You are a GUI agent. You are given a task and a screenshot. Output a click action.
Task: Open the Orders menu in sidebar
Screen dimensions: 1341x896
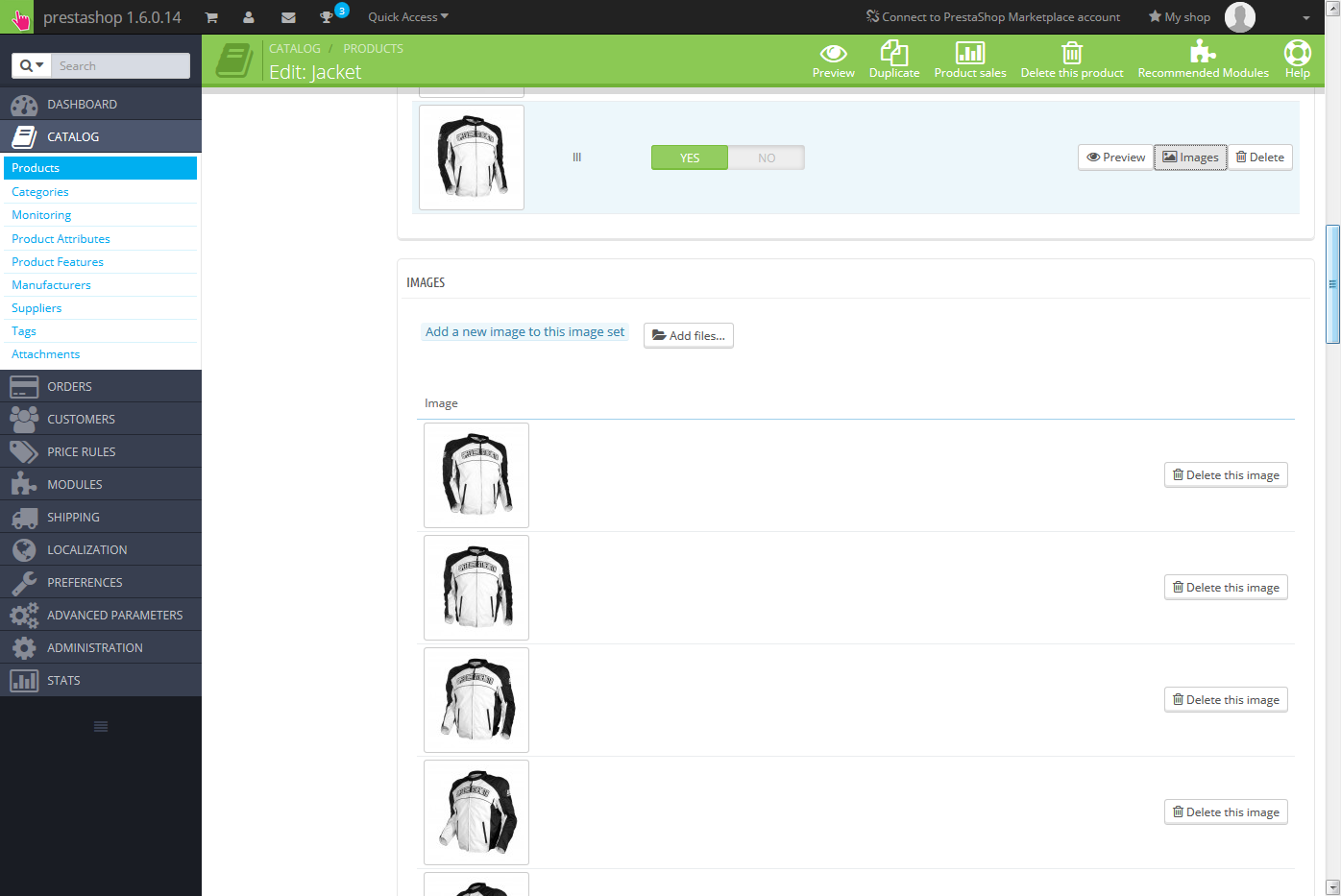coord(69,387)
